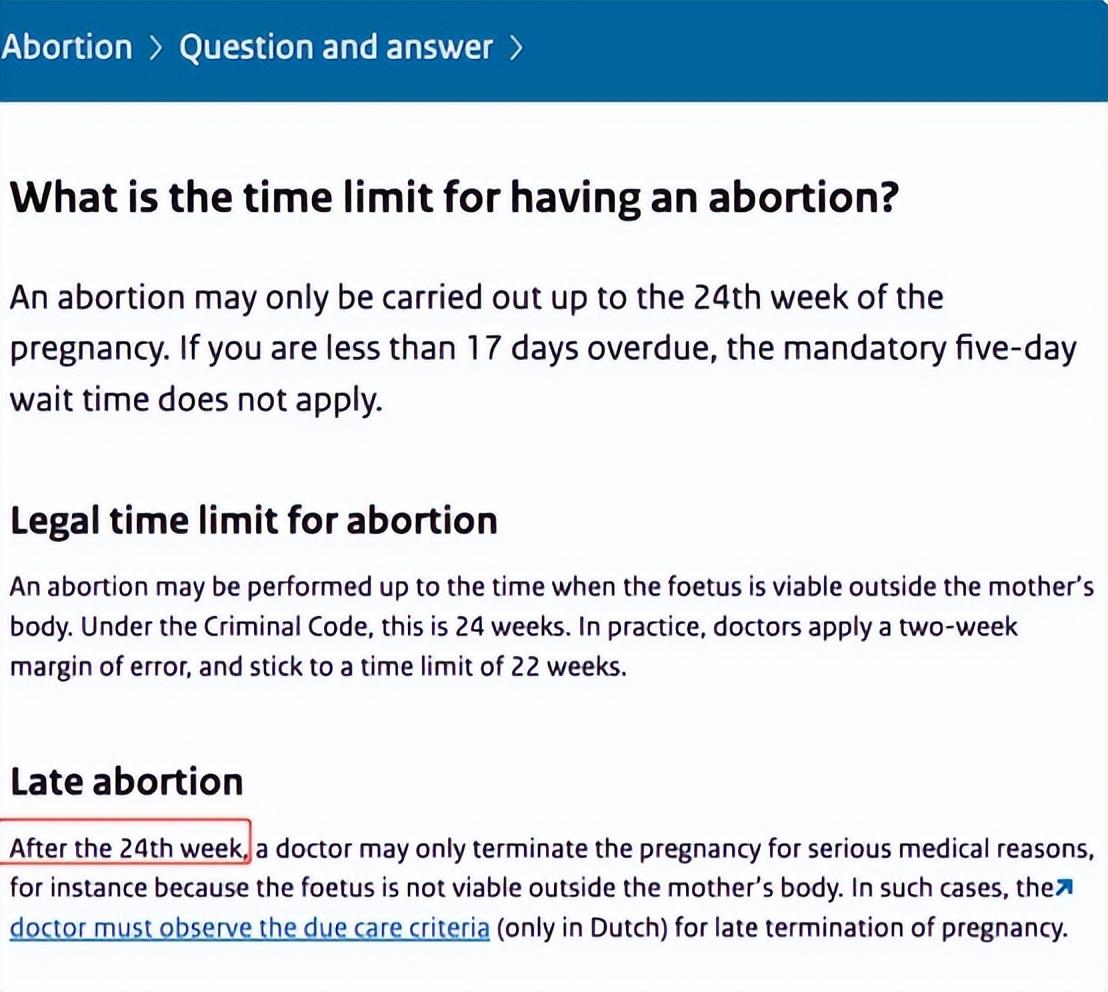Click the chevron right after Abortion
The height and width of the screenshot is (992, 1108).
tap(155, 48)
